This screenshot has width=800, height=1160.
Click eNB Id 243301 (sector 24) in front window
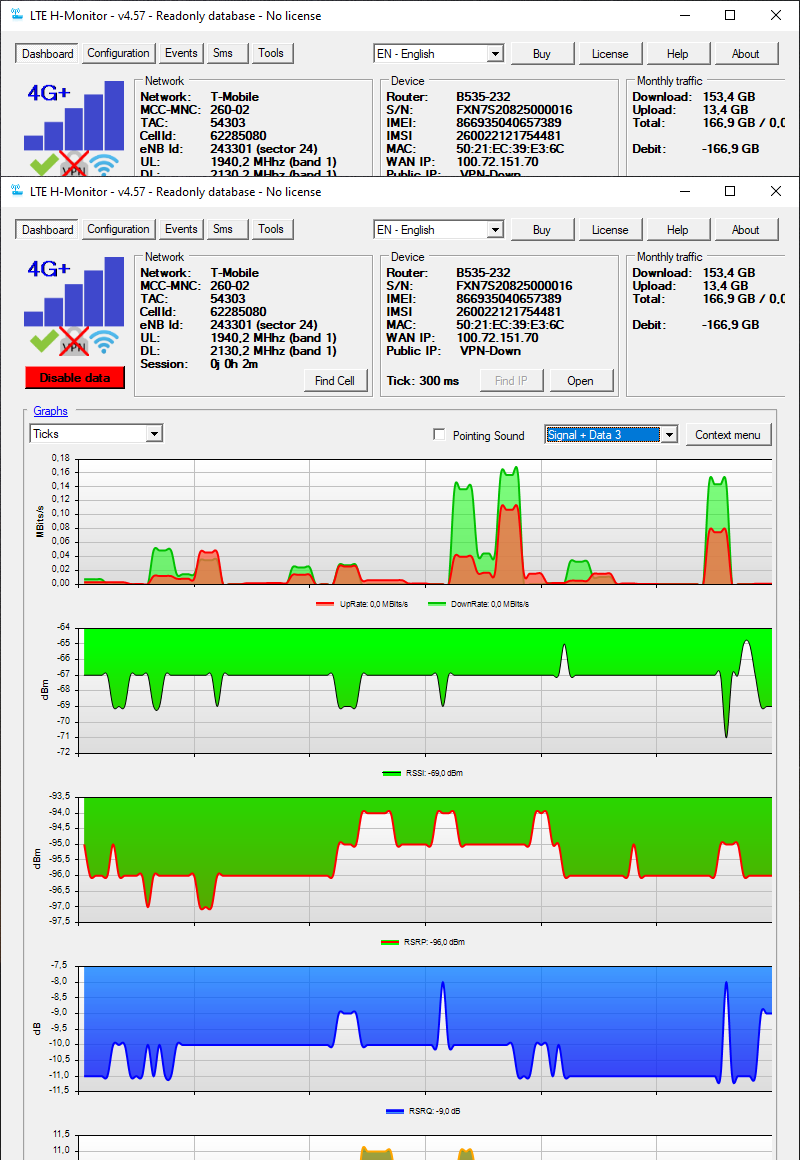(264, 325)
